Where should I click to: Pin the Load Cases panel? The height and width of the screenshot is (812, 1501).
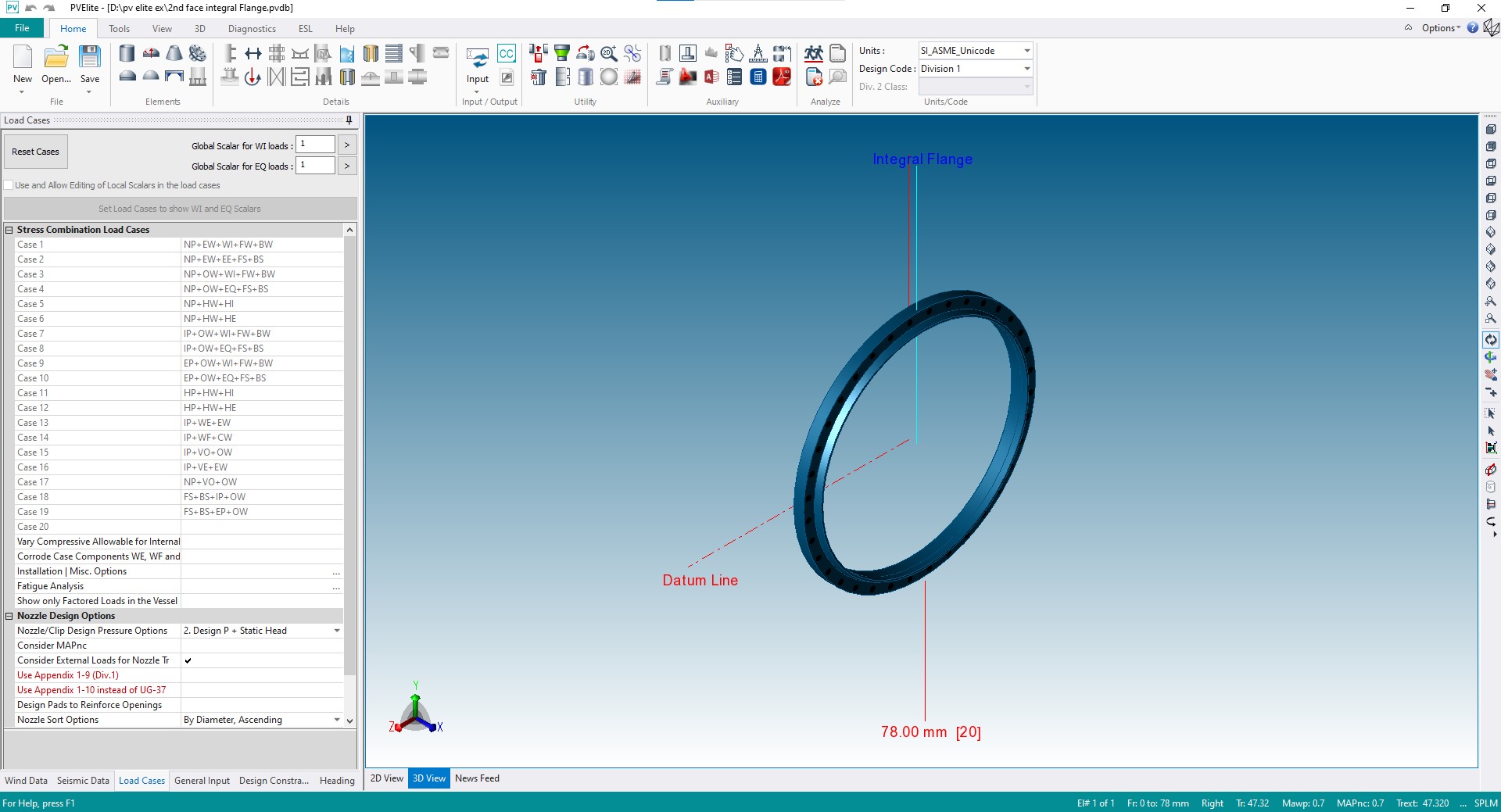[x=349, y=120]
